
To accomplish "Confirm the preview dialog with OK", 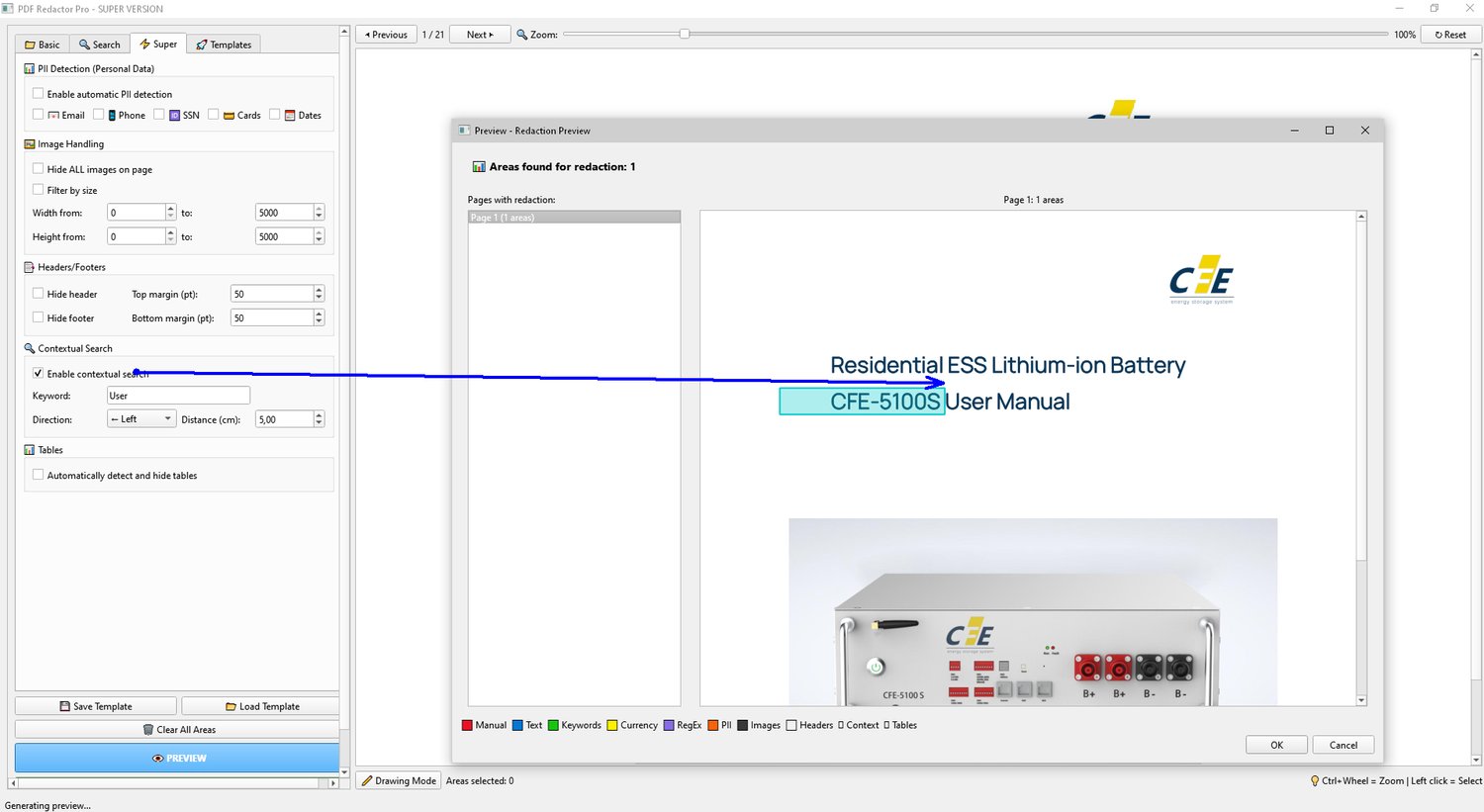I will (1276, 745).
